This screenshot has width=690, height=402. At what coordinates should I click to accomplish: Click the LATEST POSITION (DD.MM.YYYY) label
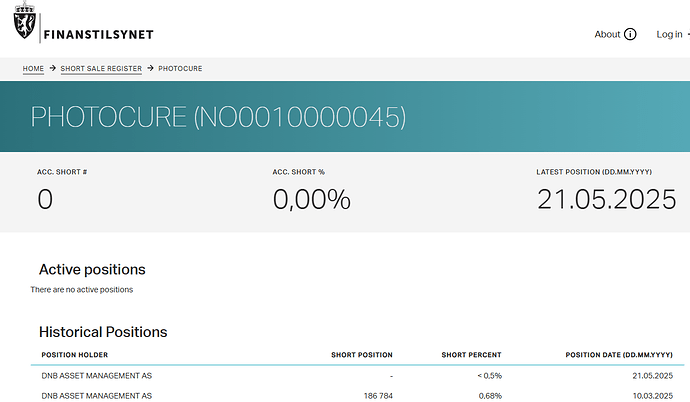[x=594, y=172]
